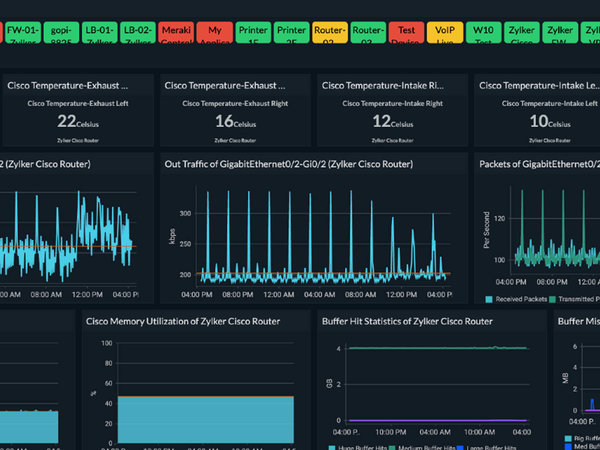The image size is (600, 450).
Task: Click the Buffer Mis widget title
Action: [x=579, y=321]
